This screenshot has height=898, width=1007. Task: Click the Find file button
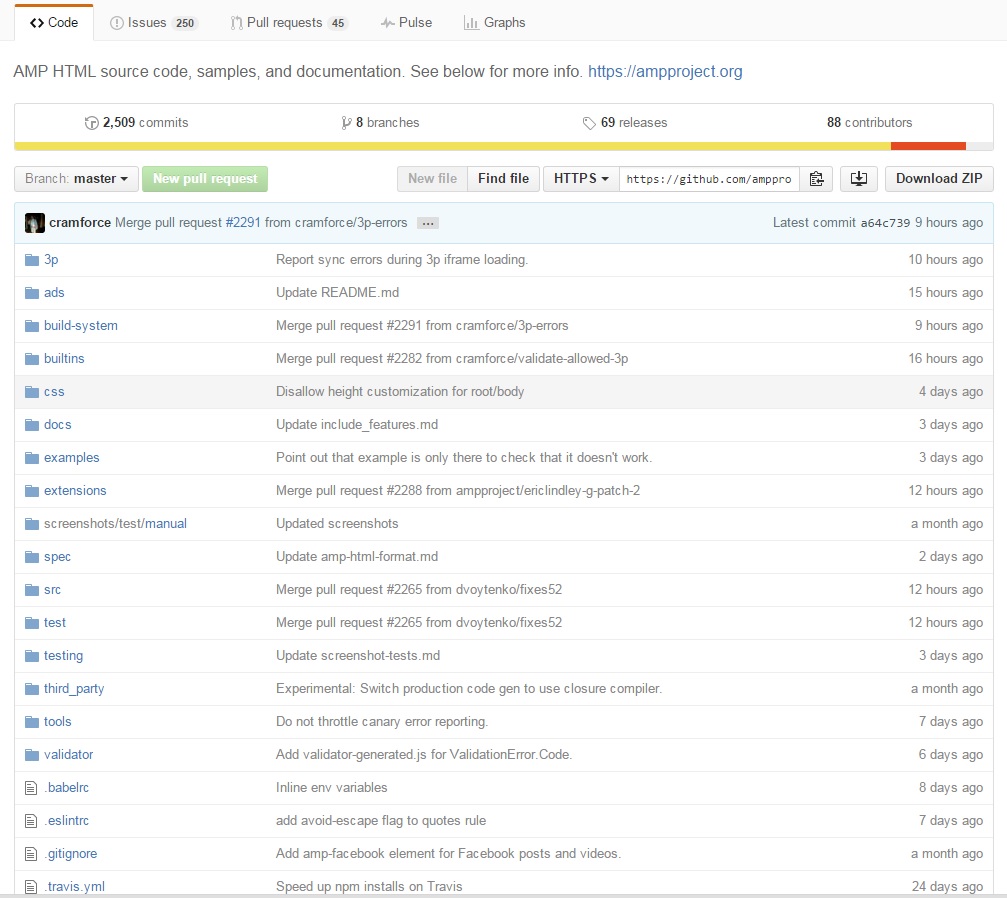click(x=504, y=179)
